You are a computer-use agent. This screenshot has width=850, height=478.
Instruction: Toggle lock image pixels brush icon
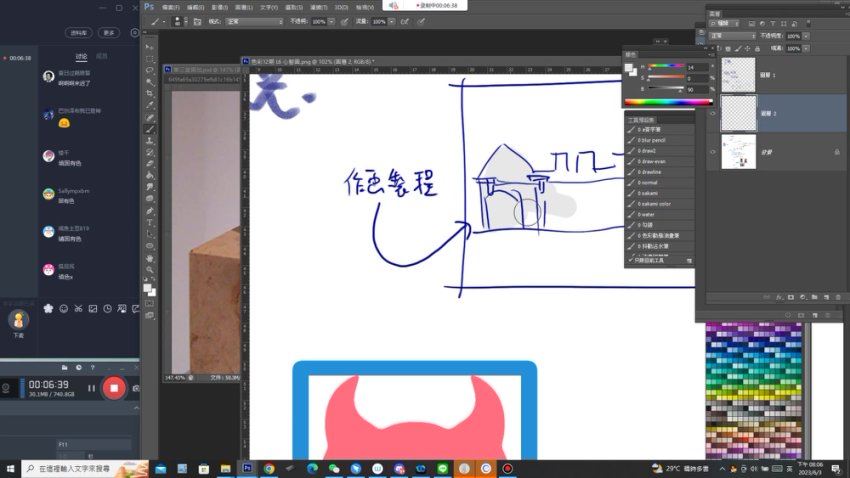point(738,49)
